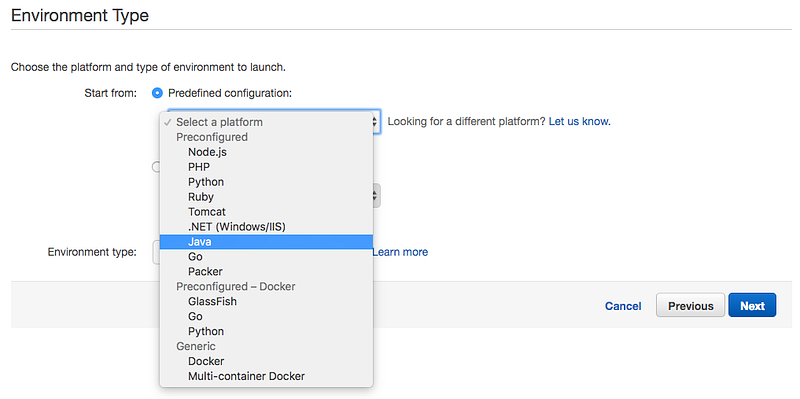Viewport: 800px width, 399px height.
Task: Select GlassFish under Preconfigured – Docker
Action: [x=266, y=302]
